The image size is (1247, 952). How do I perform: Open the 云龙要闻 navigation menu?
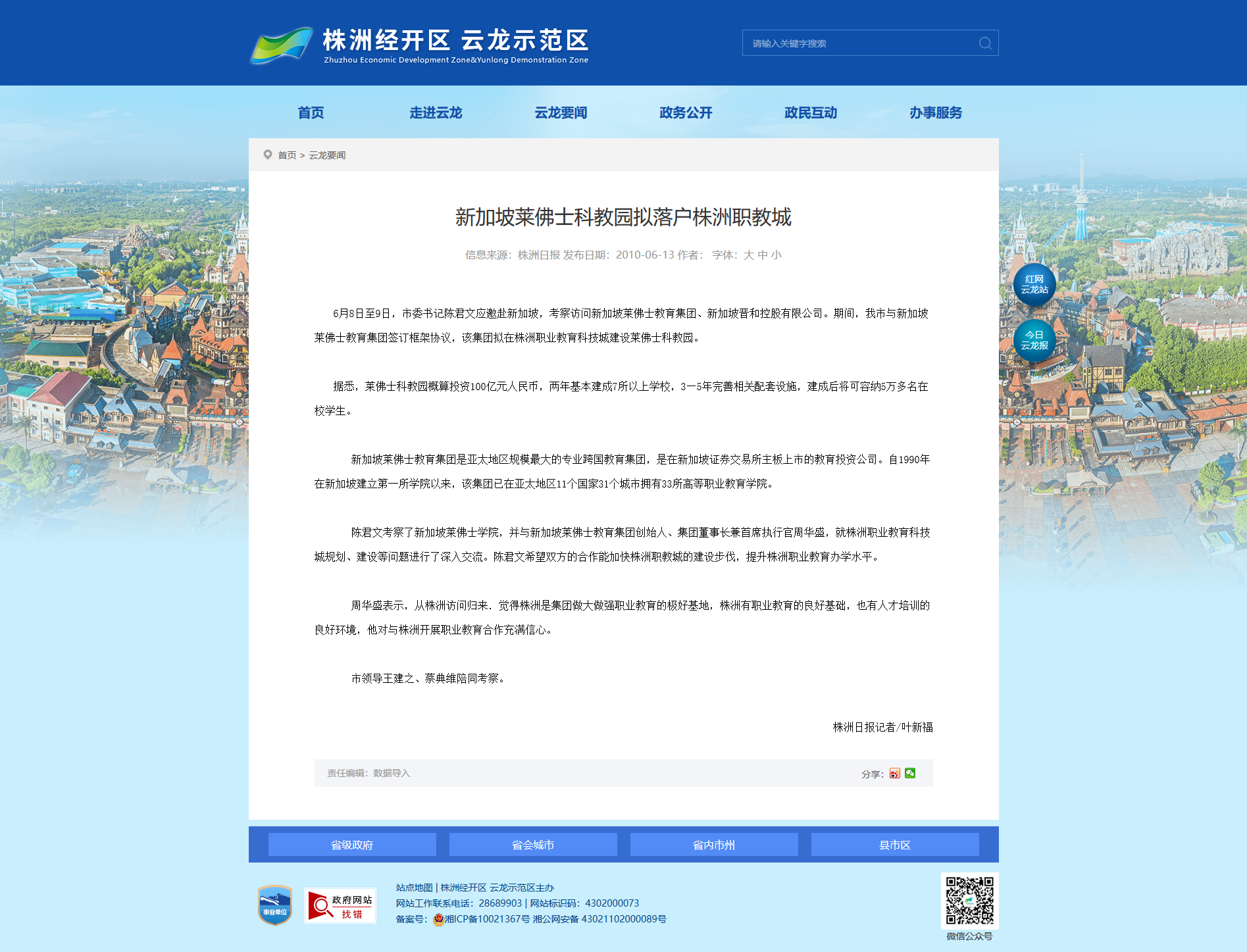[x=561, y=113]
